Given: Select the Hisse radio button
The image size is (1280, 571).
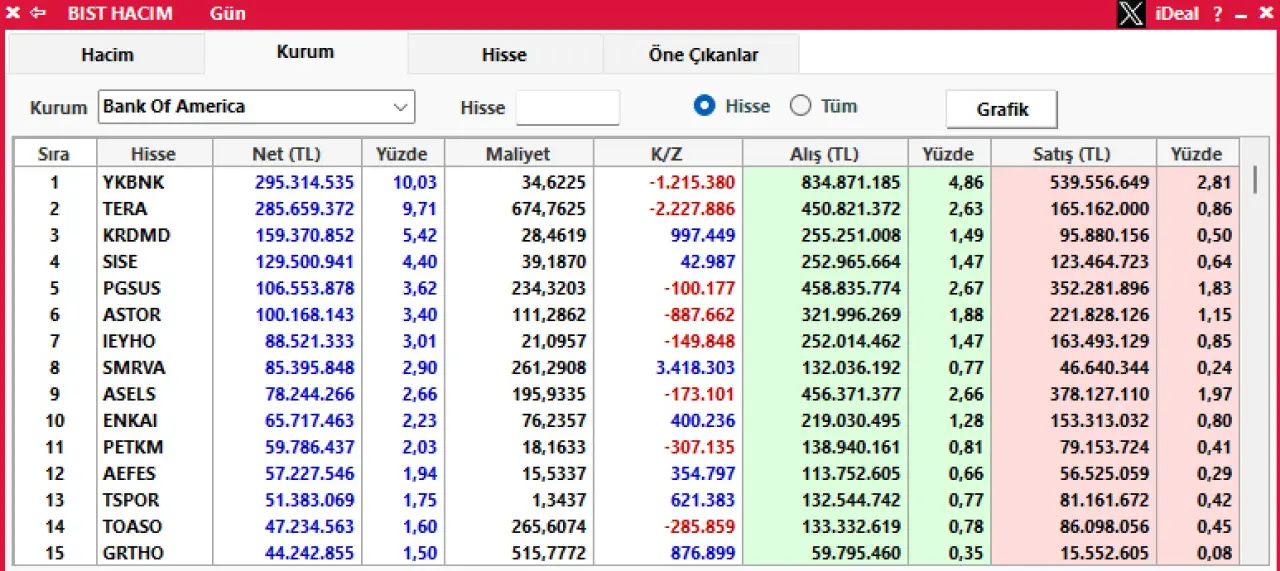Looking at the screenshot, I should coord(705,106).
